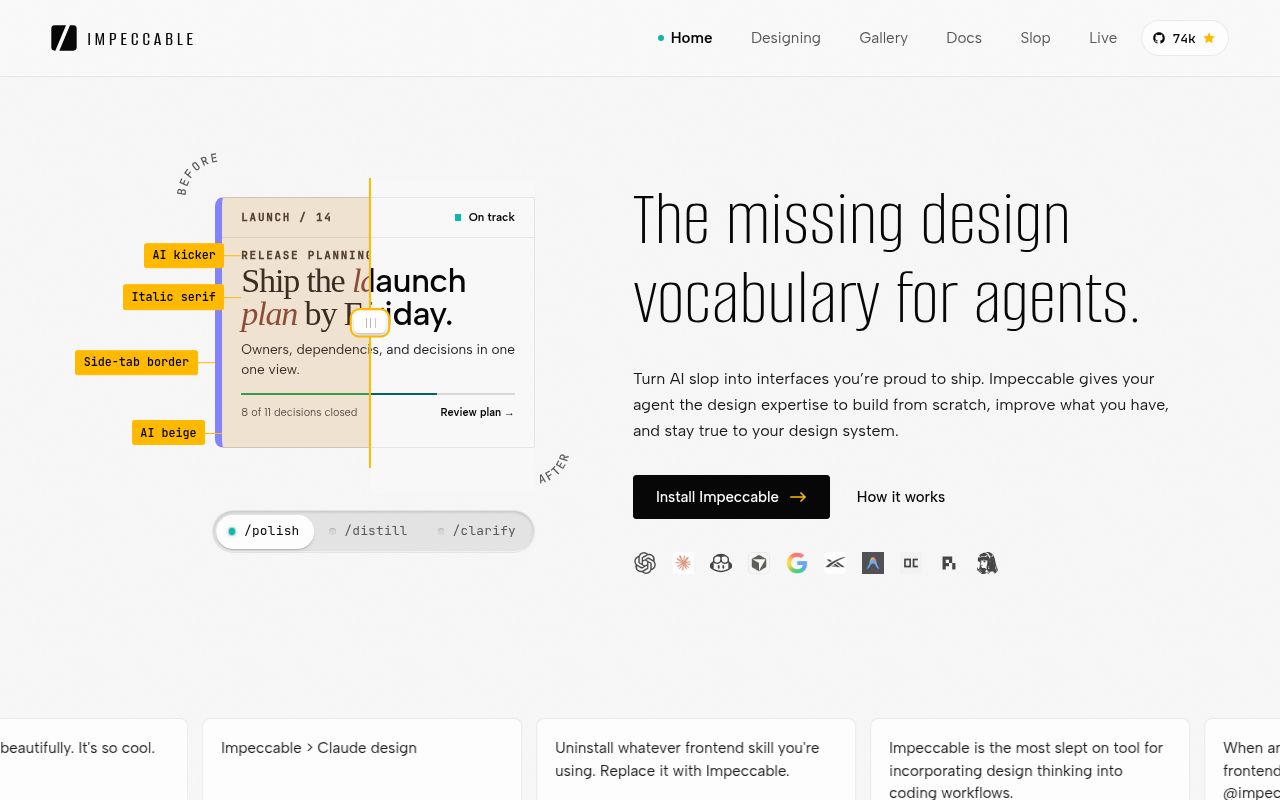1280x800 pixels.
Task: Click the Impeccable slash logo icon
Action: (64, 38)
